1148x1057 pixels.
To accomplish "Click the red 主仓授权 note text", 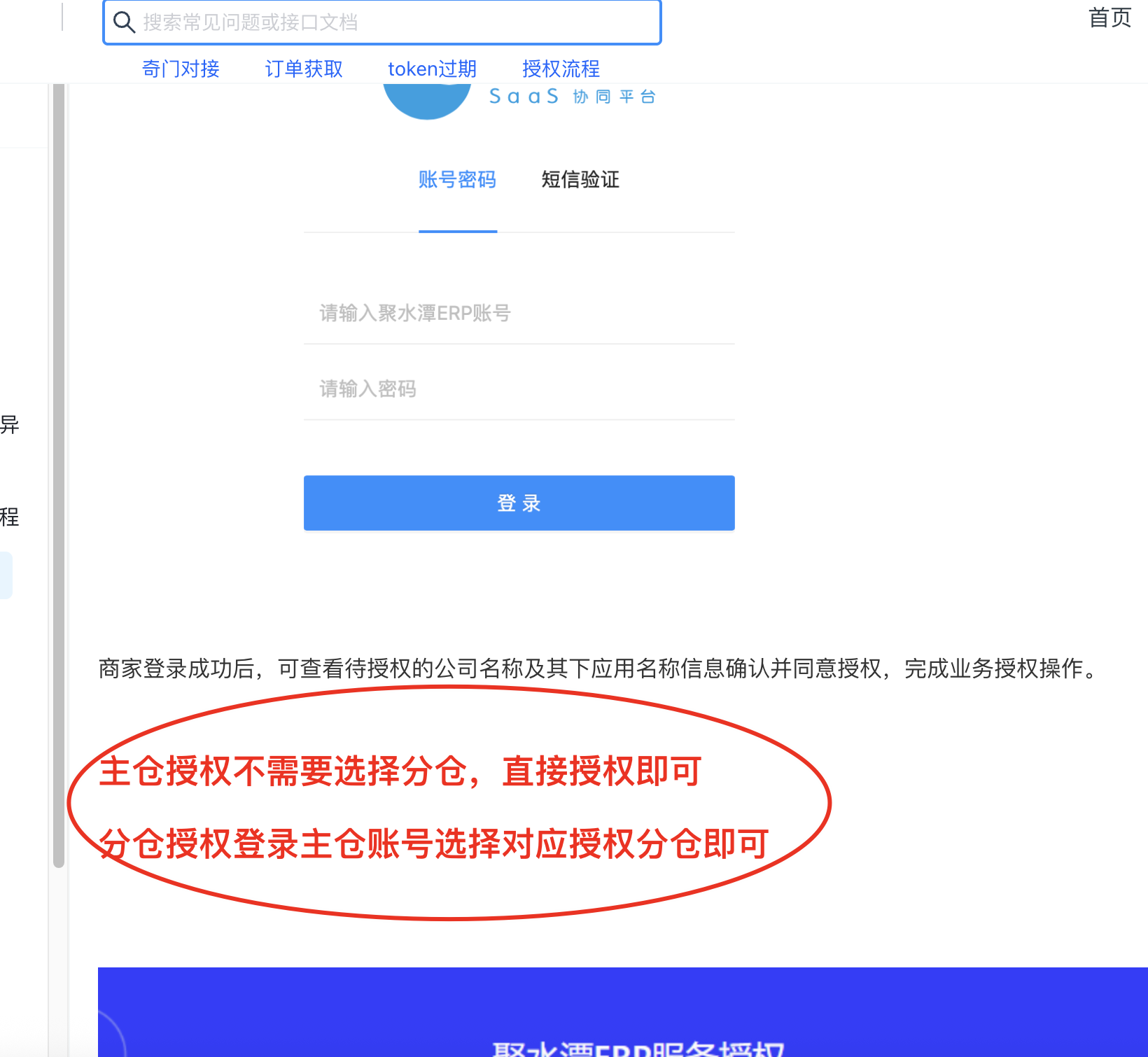I will tap(400, 771).
